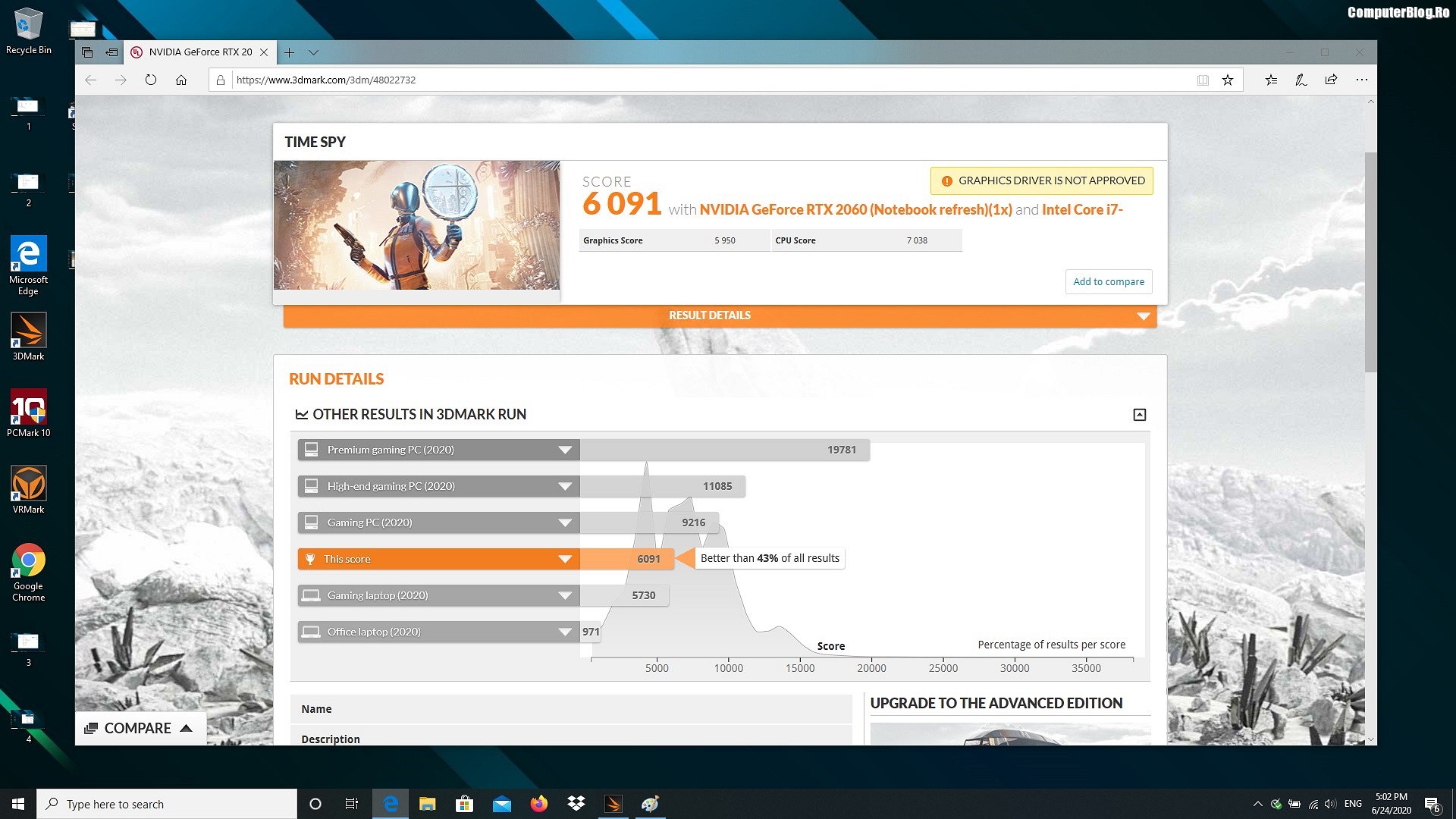Open the add notes pen icon
1456x819 pixels.
tap(1301, 80)
